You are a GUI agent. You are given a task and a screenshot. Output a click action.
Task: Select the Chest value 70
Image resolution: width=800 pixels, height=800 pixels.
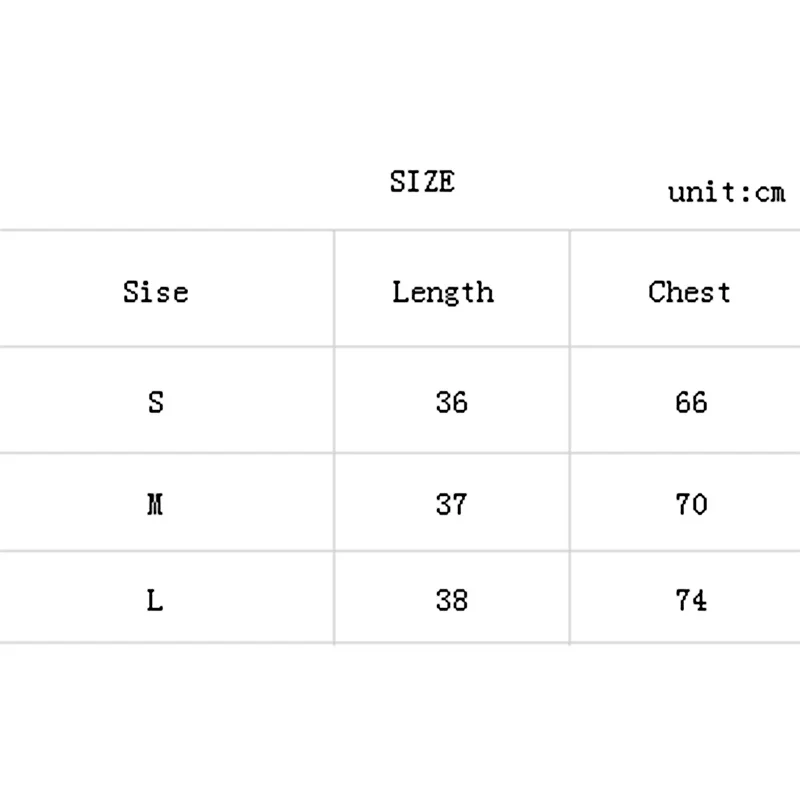[691, 504]
